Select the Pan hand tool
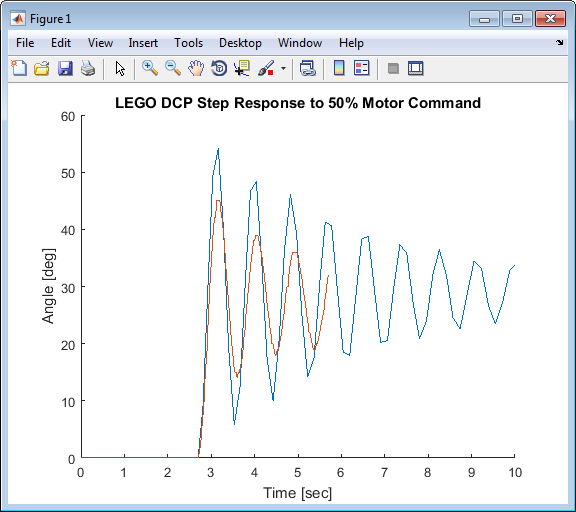Viewport: 576px width, 512px height. 196,68
